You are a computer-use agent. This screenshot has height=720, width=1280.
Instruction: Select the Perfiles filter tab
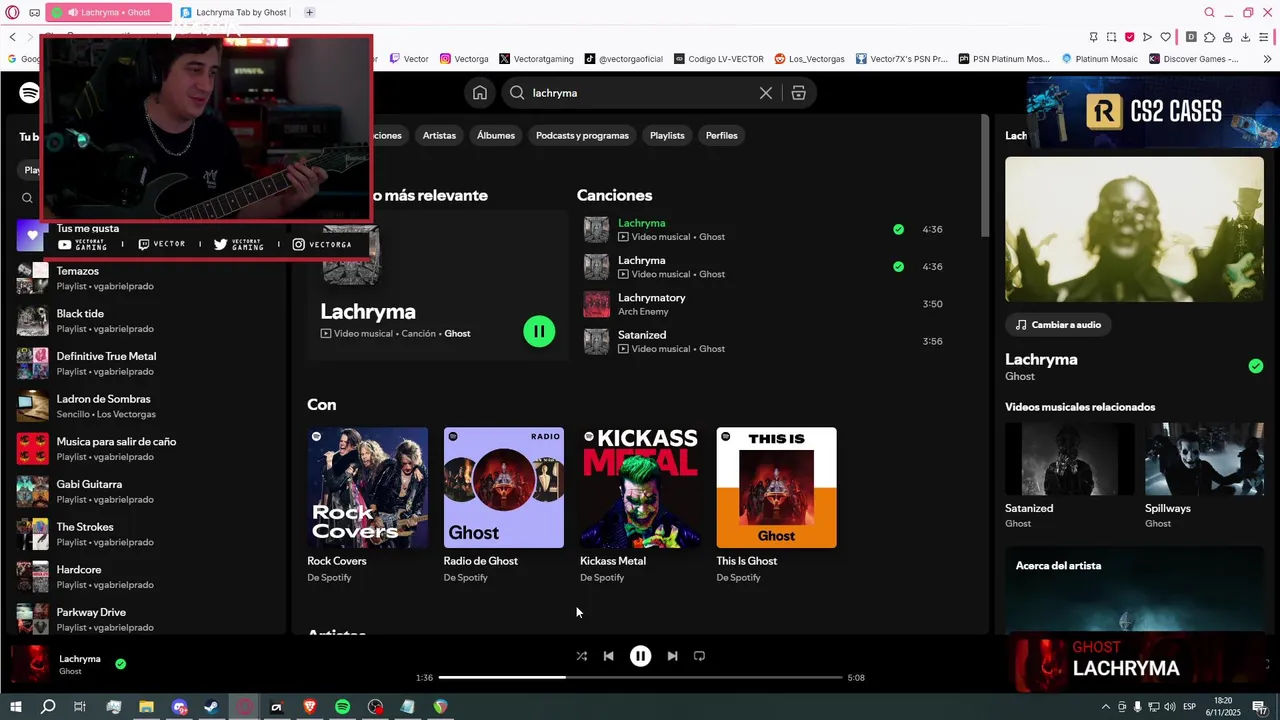(x=721, y=136)
